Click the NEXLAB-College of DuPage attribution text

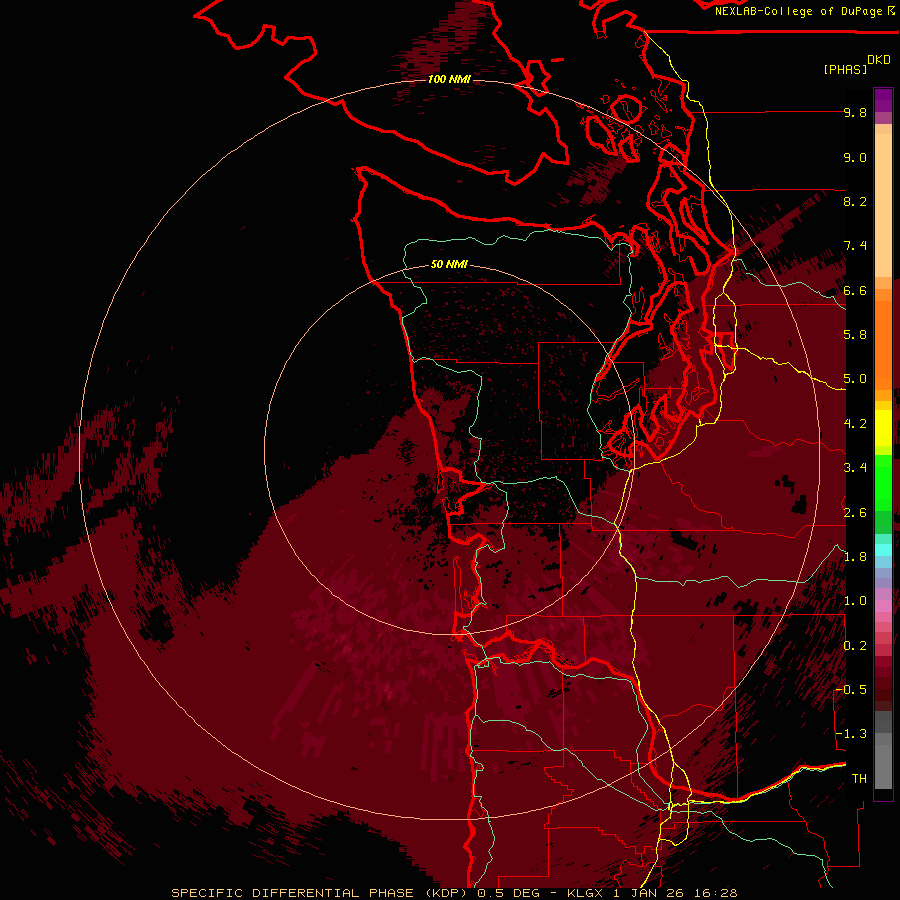(800, 11)
